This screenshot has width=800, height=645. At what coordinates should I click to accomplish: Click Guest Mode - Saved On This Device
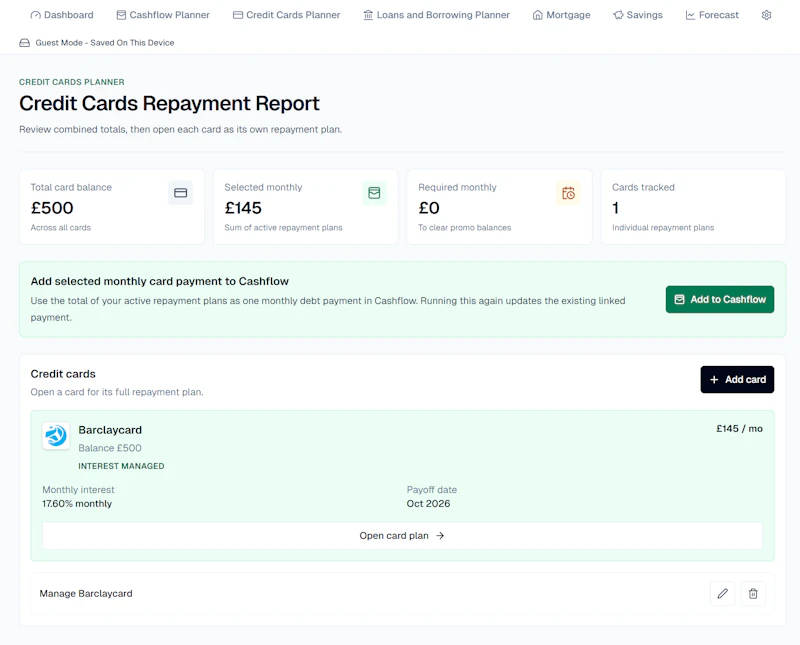[105, 43]
